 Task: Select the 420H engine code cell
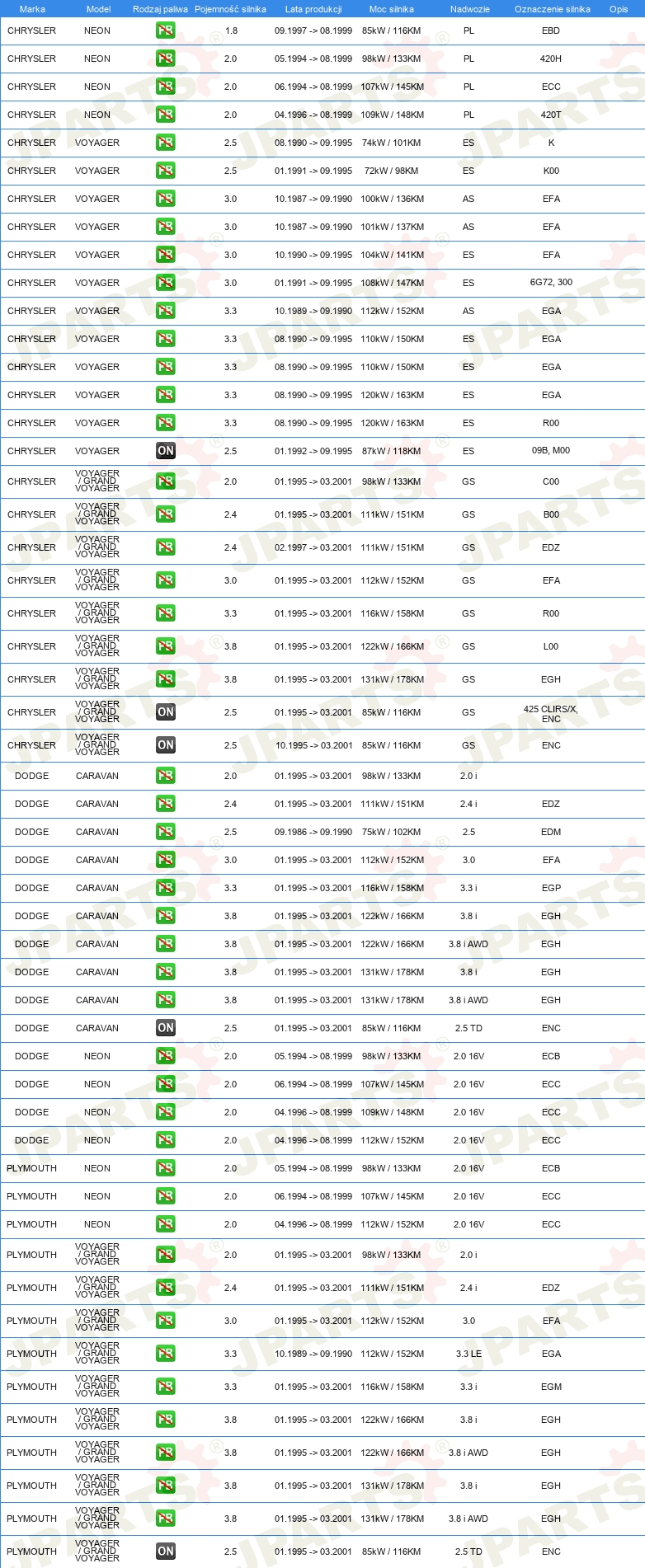coord(551,59)
